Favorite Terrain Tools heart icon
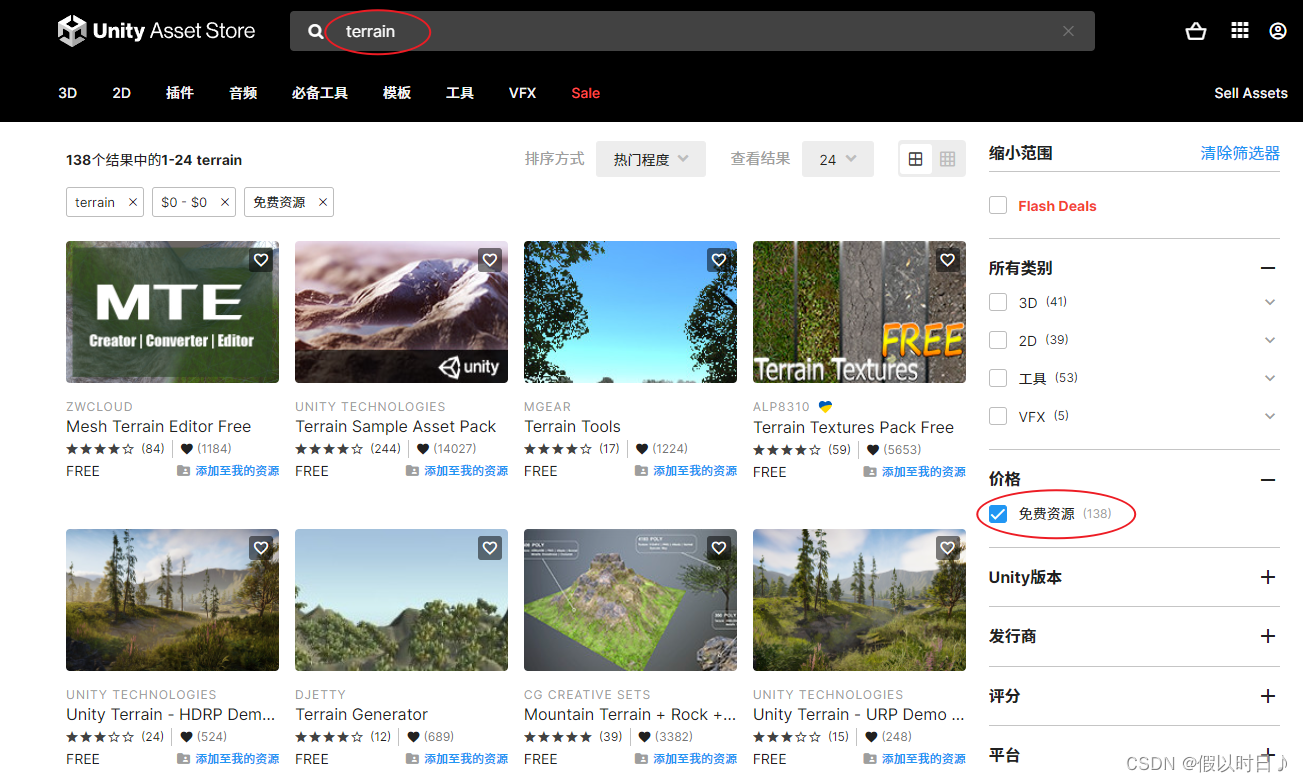The height and width of the screenshot is (782, 1303). 719,260
